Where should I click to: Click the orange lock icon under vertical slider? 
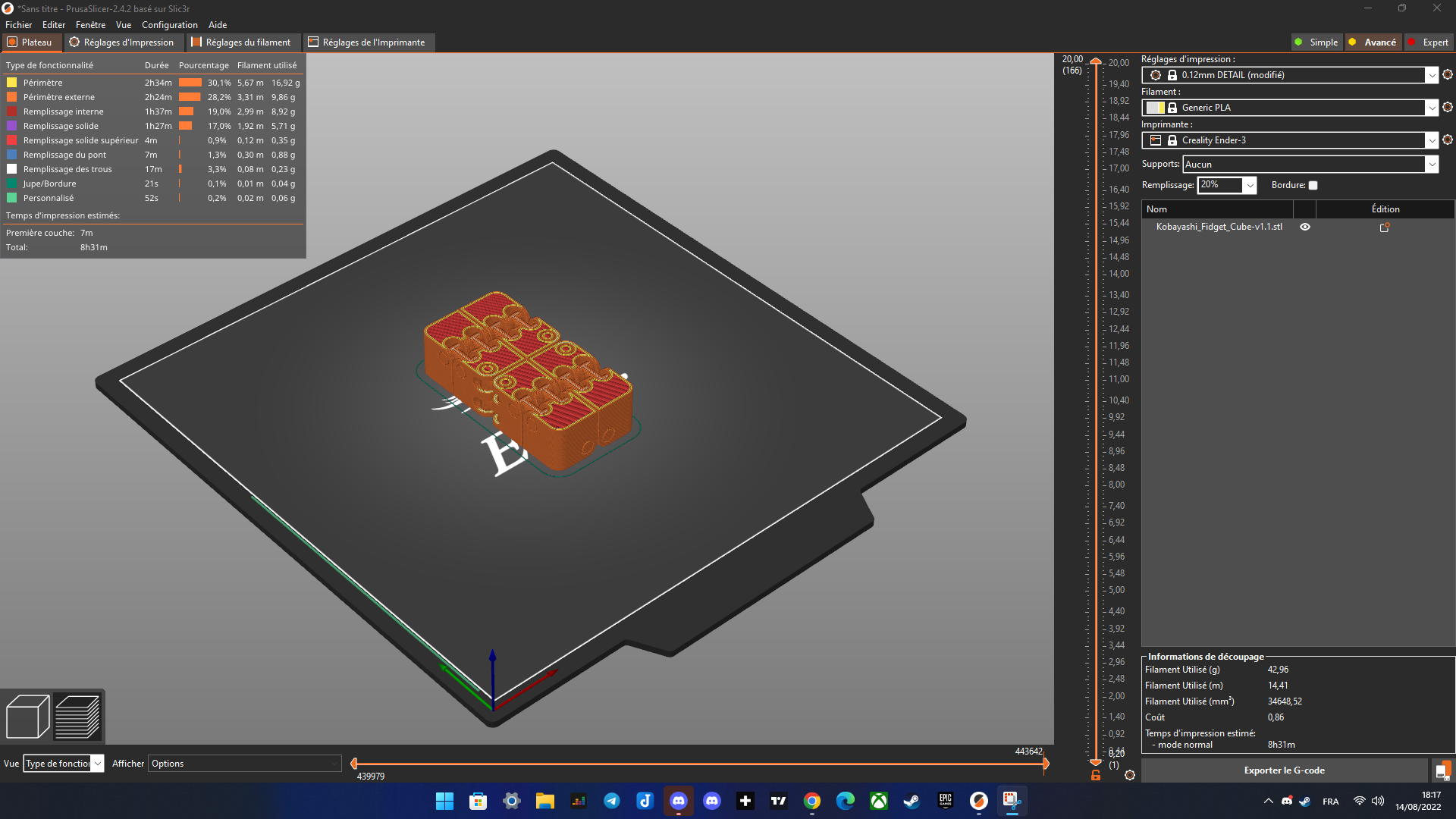[x=1095, y=775]
